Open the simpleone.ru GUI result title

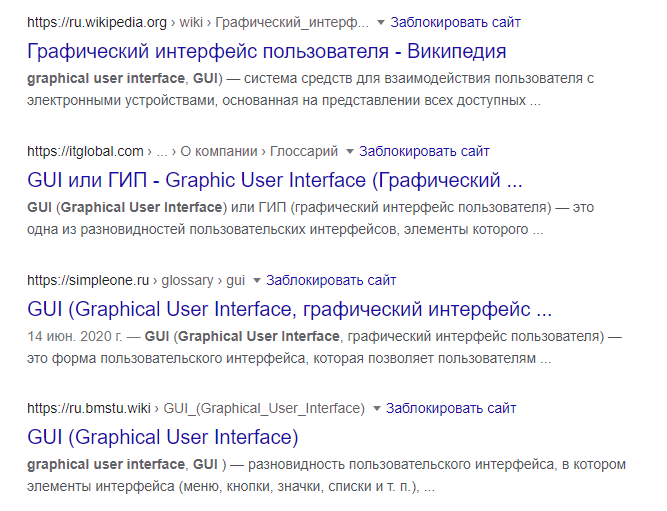tap(289, 309)
